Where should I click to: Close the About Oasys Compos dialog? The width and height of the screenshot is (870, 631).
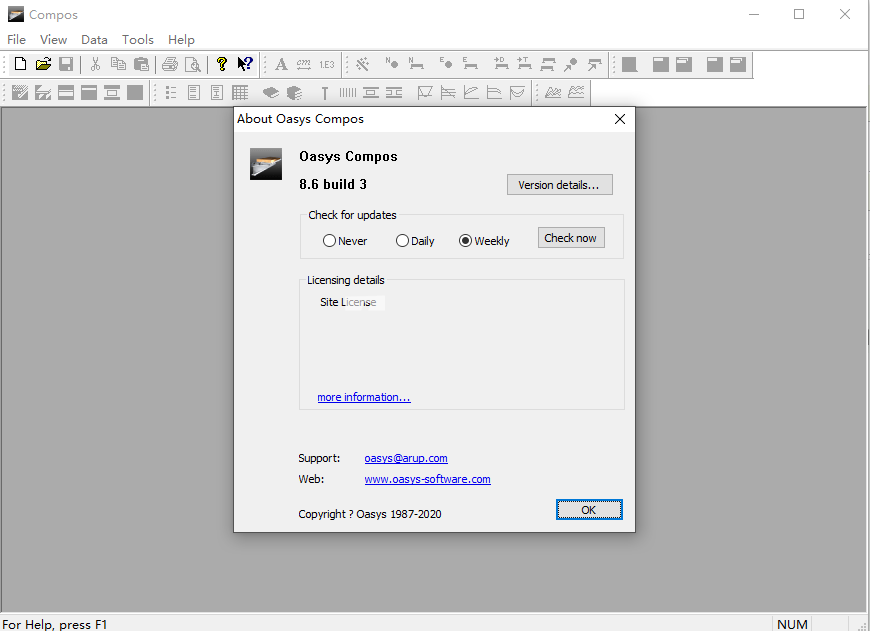[620, 119]
